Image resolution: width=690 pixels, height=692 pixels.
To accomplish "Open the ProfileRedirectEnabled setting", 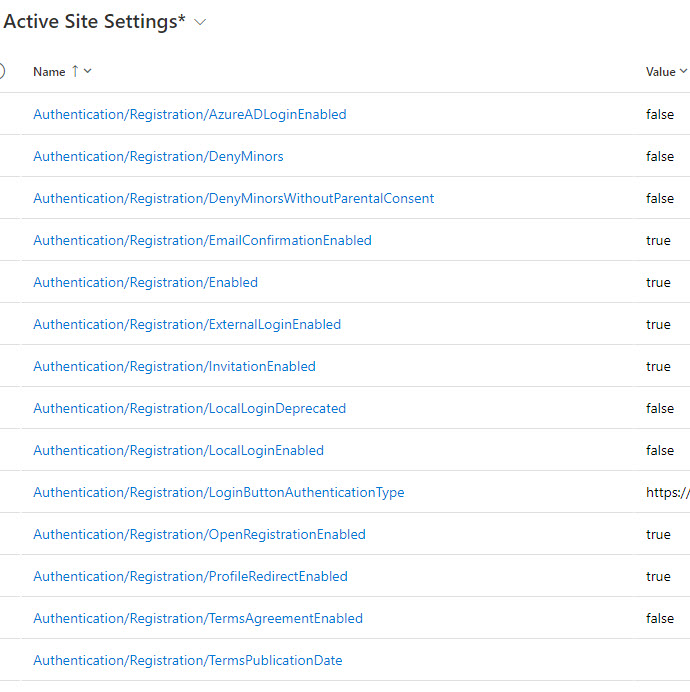I will click(191, 576).
